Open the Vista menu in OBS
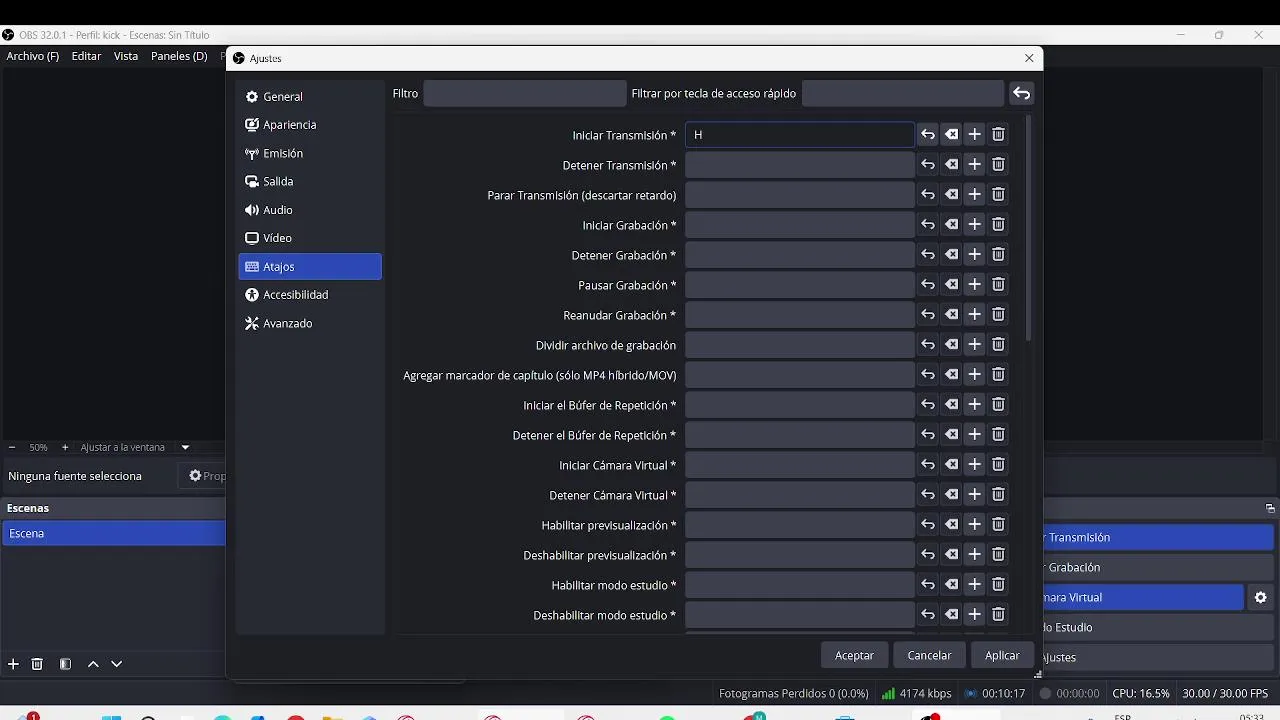1280x720 pixels. 126,56
